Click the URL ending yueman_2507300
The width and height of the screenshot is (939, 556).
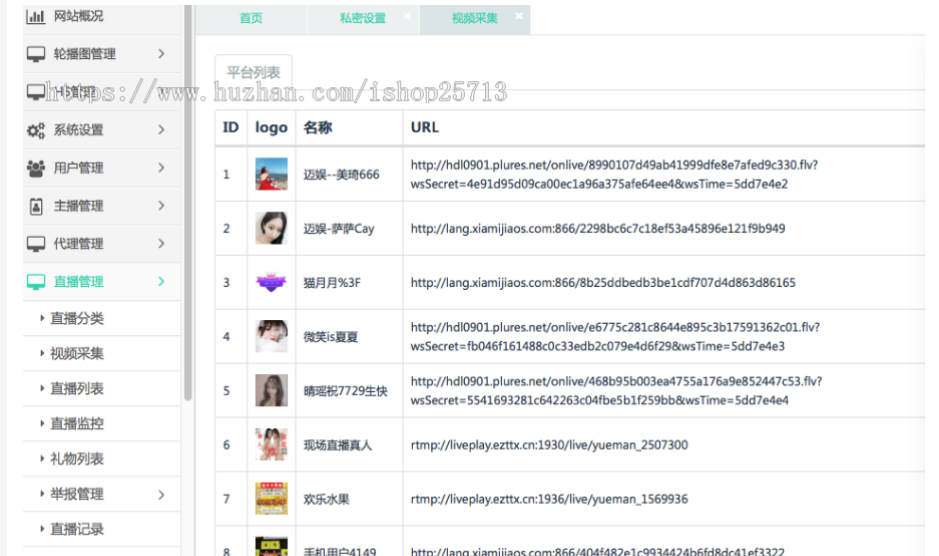(549, 445)
